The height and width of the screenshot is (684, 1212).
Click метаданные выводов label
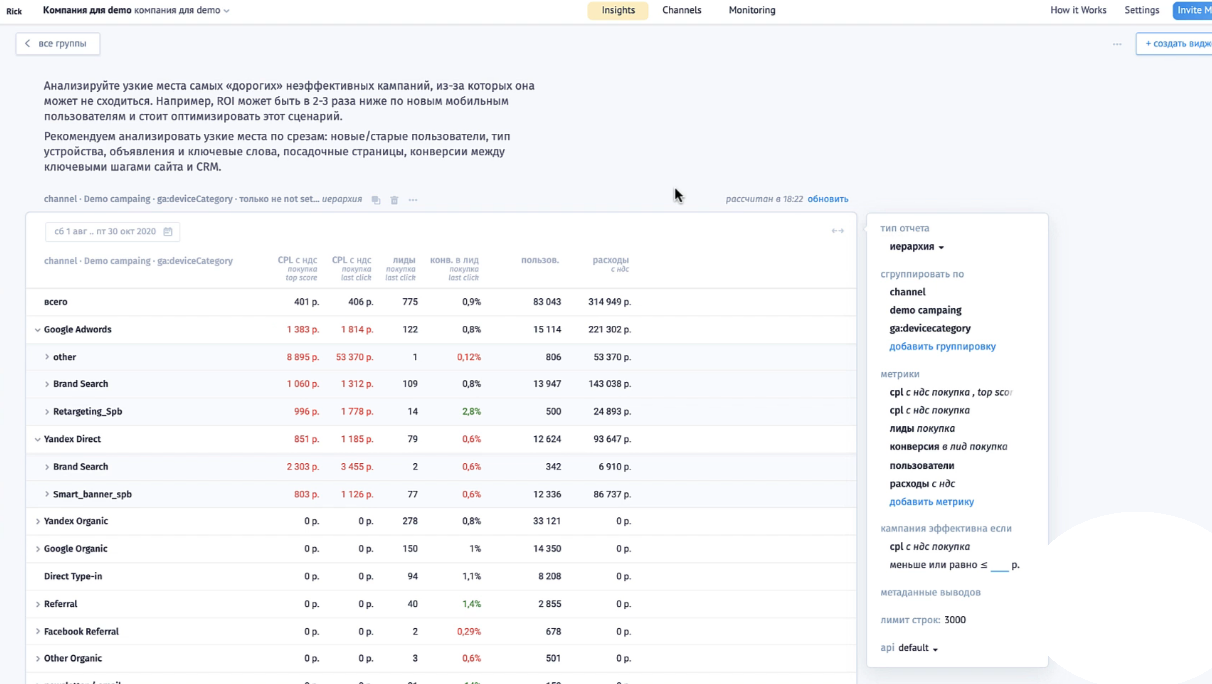pyautogui.click(x=930, y=593)
